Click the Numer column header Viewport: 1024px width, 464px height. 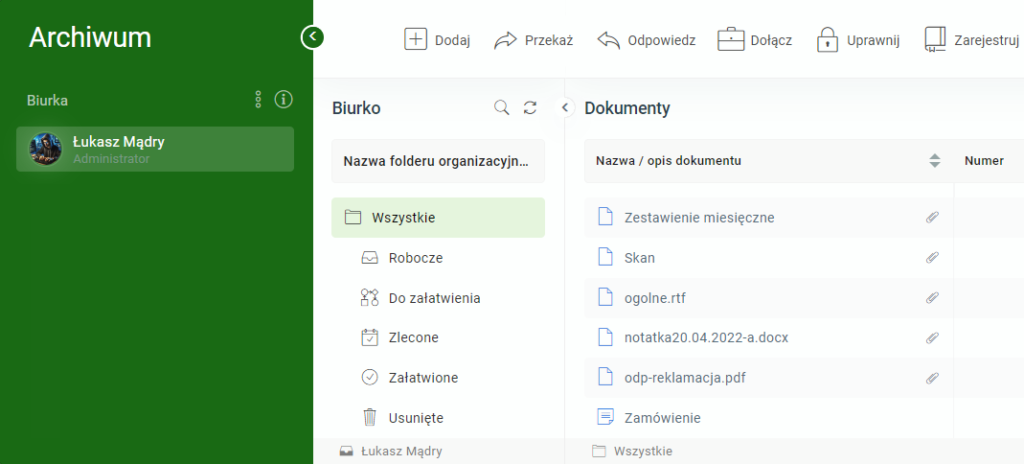coord(984,161)
